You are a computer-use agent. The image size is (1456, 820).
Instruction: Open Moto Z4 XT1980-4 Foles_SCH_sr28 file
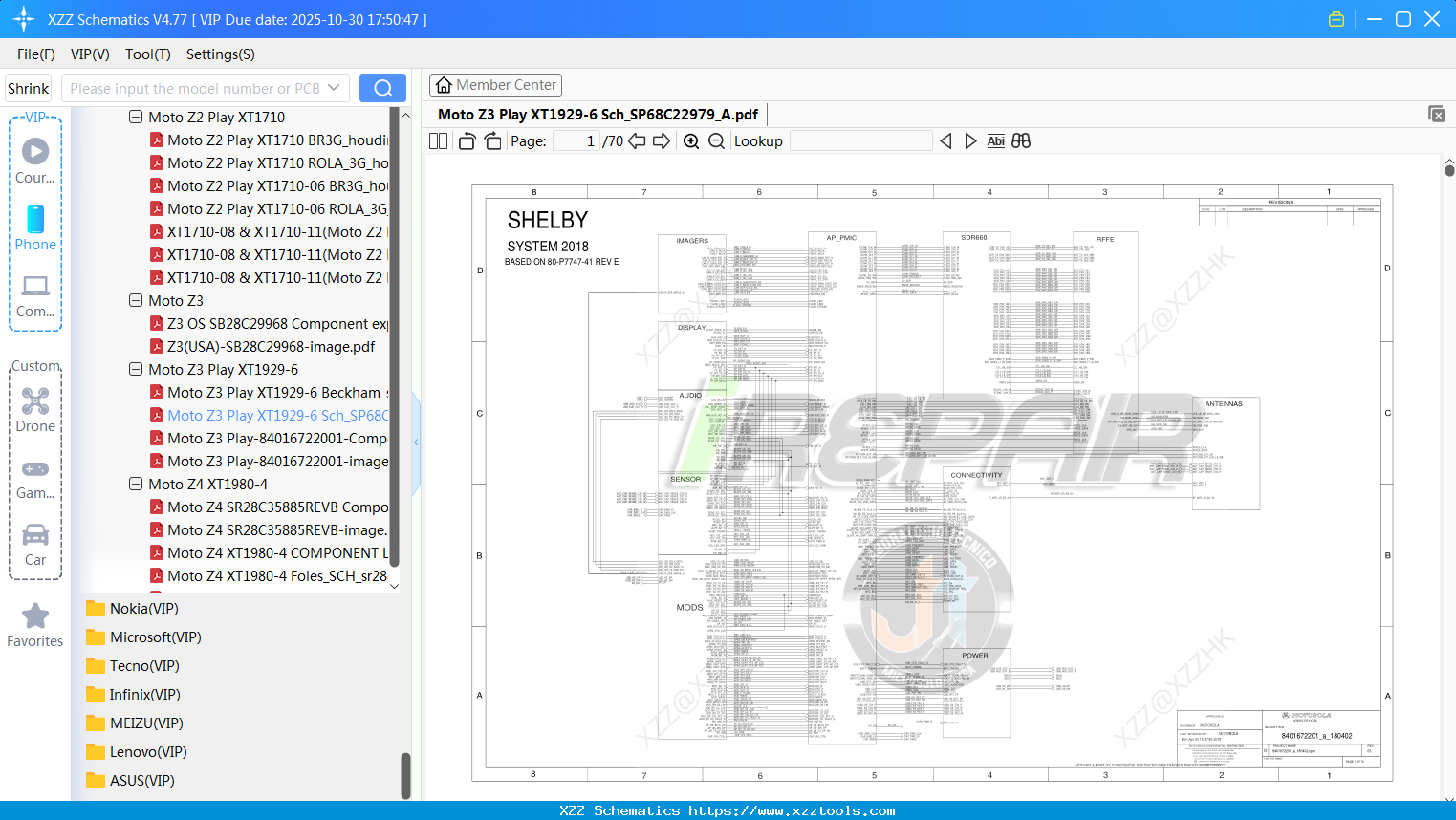pos(269,575)
